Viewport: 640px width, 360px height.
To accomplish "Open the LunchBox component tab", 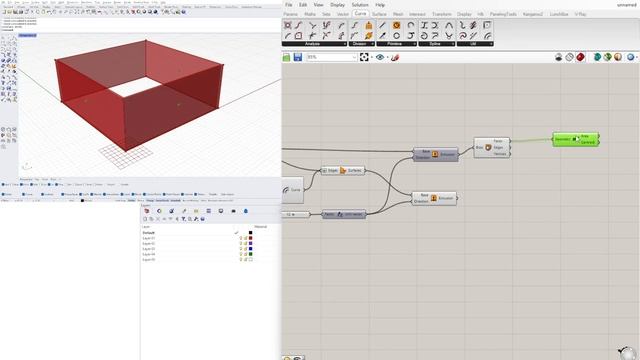I will (559, 14).
